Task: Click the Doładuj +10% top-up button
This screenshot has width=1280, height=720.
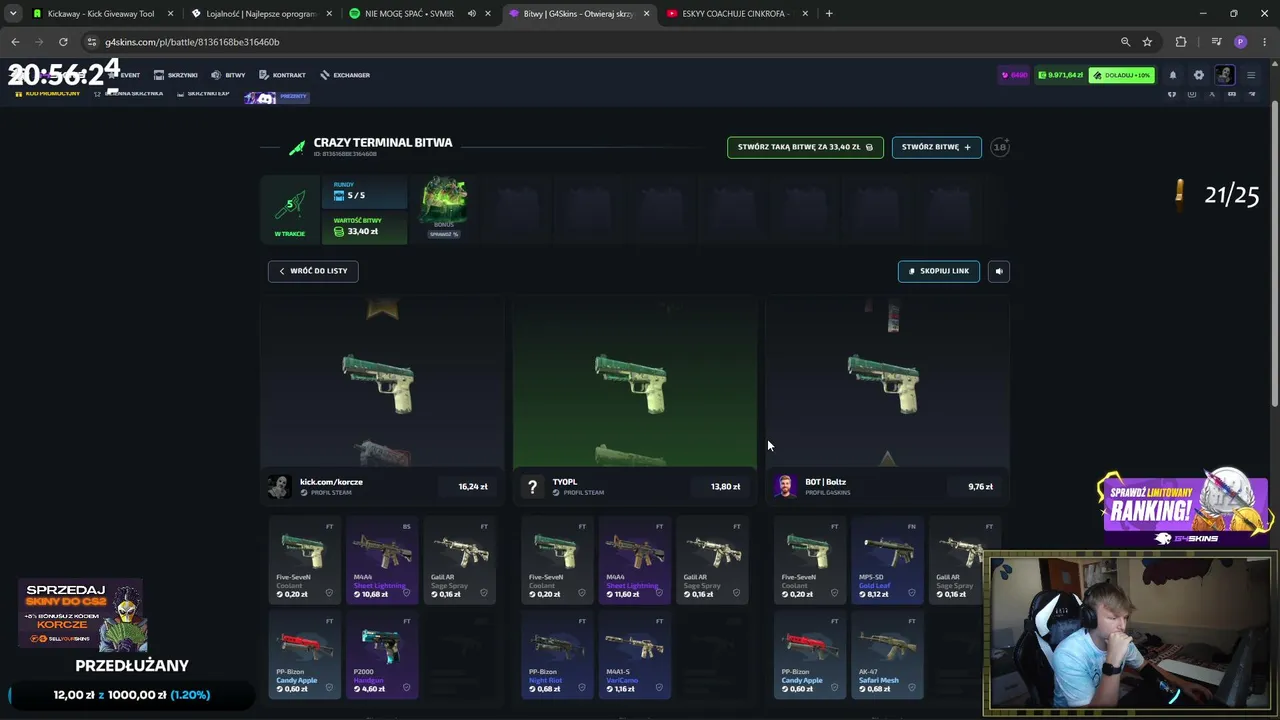Action: coord(1122,75)
